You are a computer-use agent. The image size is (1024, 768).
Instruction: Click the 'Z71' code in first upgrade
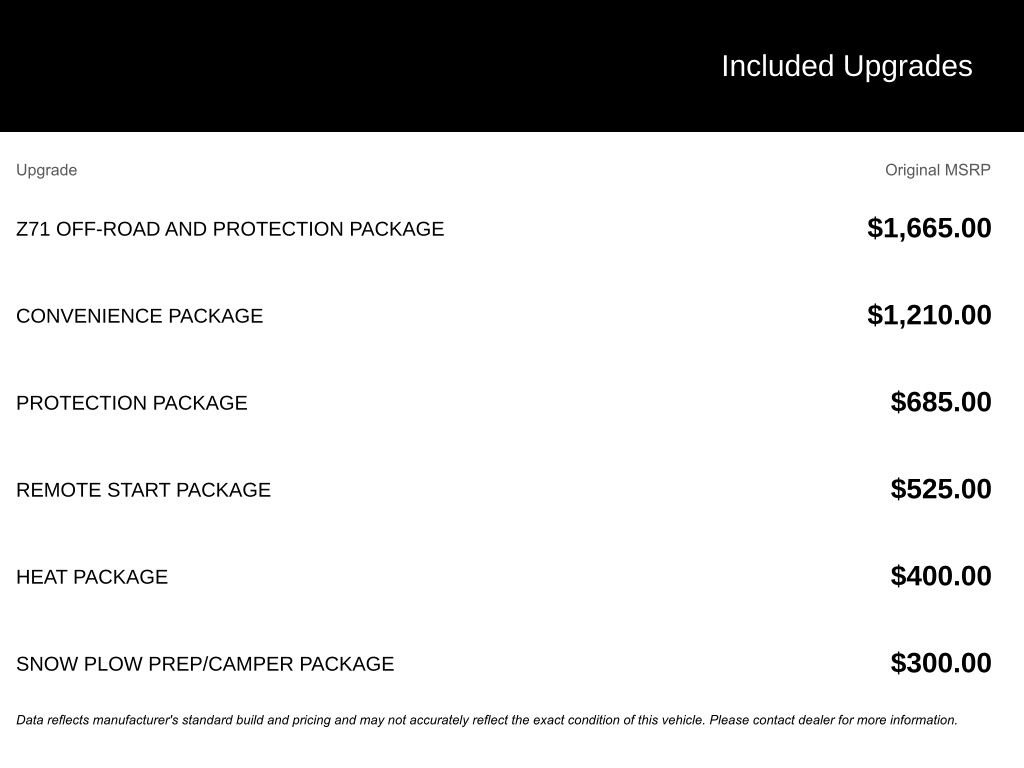(33, 229)
